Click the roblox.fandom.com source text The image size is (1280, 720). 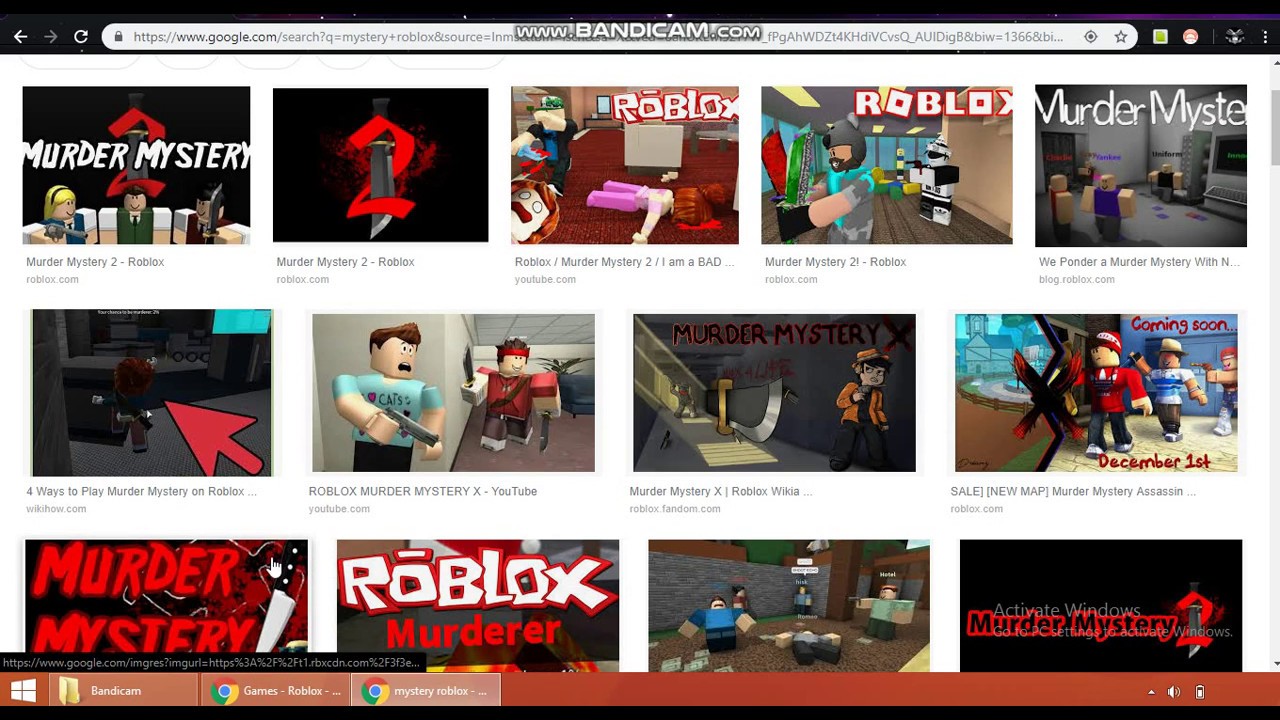pyautogui.click(x=675, y=509)
